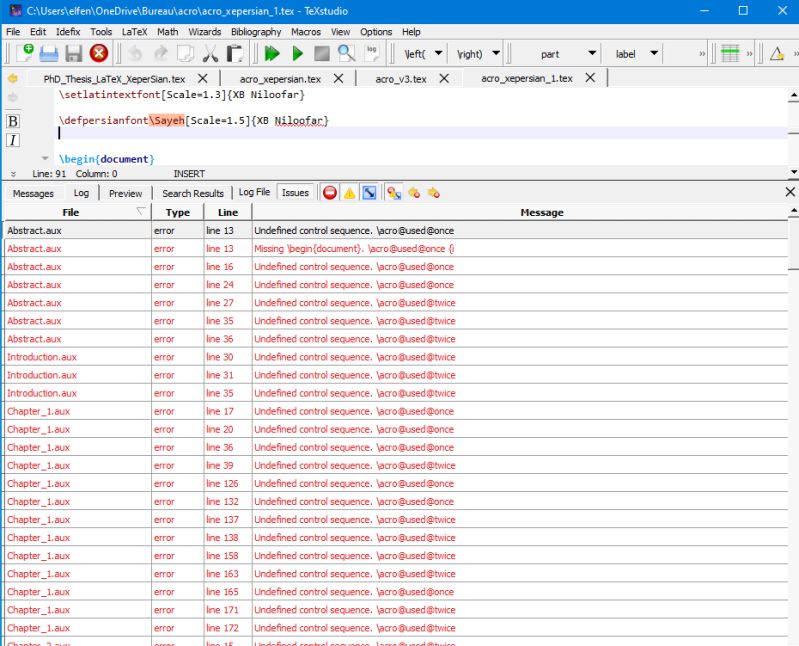Switch to the Search Results tab
The width and height of the screenshot is (799, 646).
pos(193,193)
